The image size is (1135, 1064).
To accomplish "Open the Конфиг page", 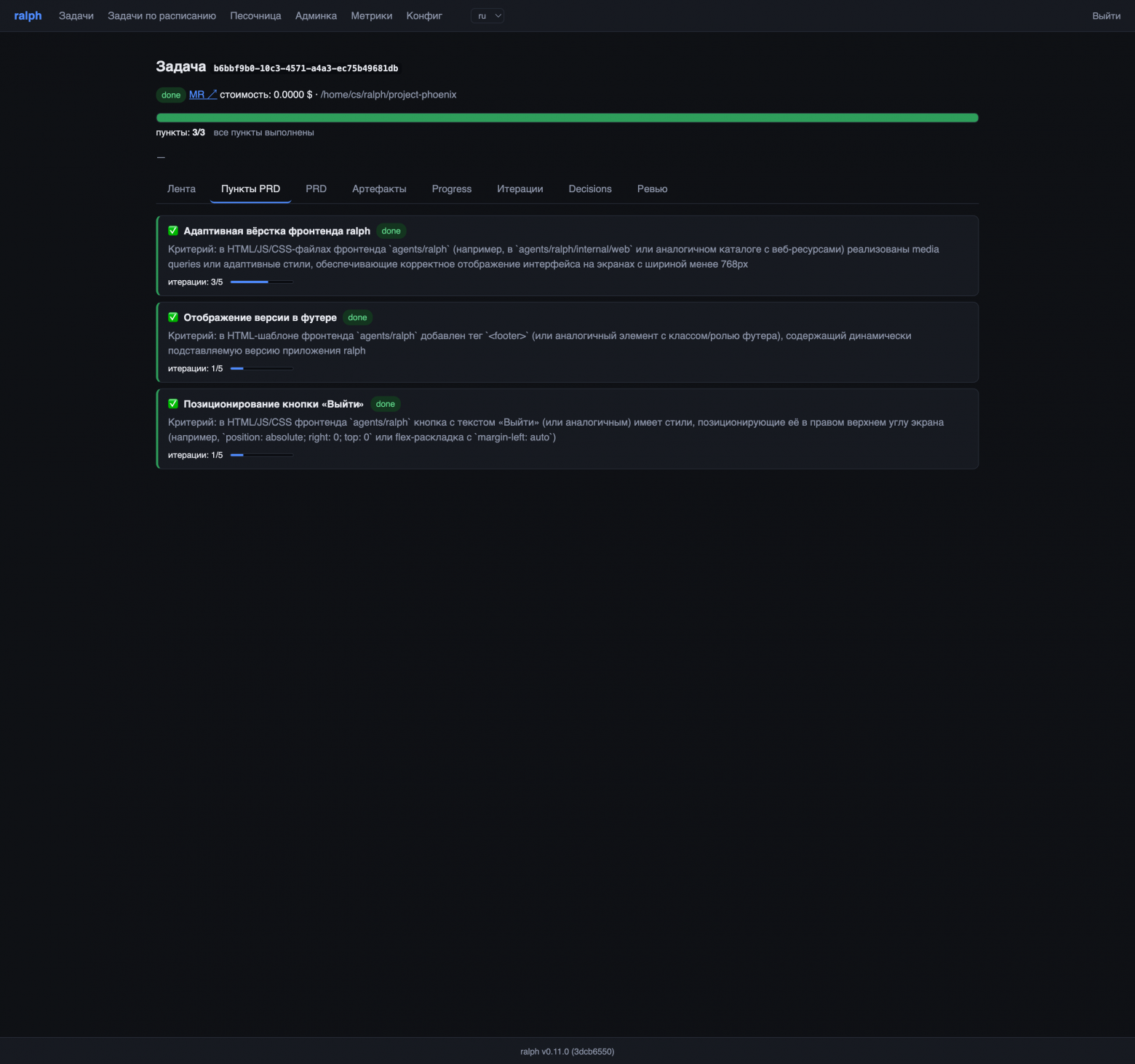I will pyautogui.click(x=424, y=16).
